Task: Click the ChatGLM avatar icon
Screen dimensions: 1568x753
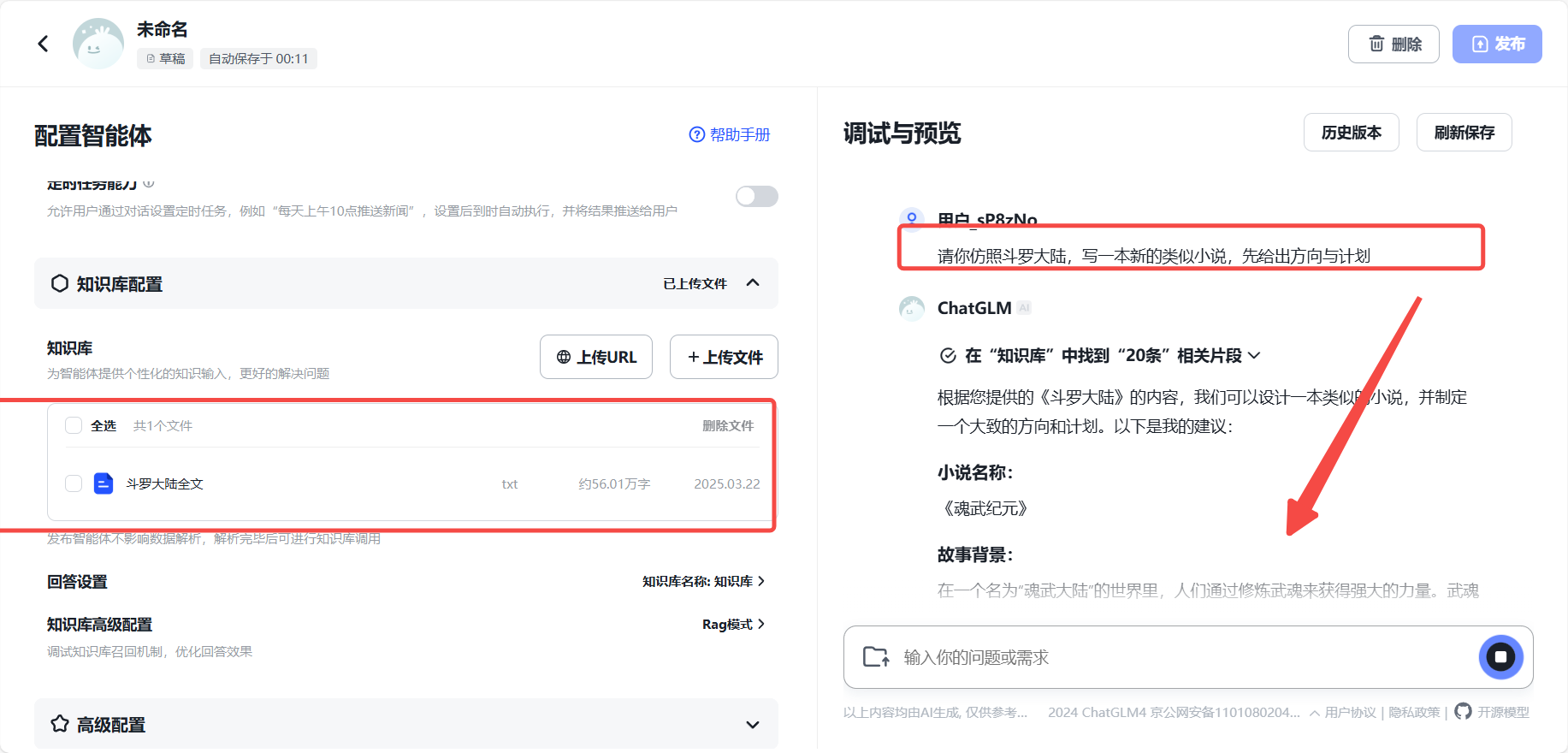Action: tap(912, 308)
